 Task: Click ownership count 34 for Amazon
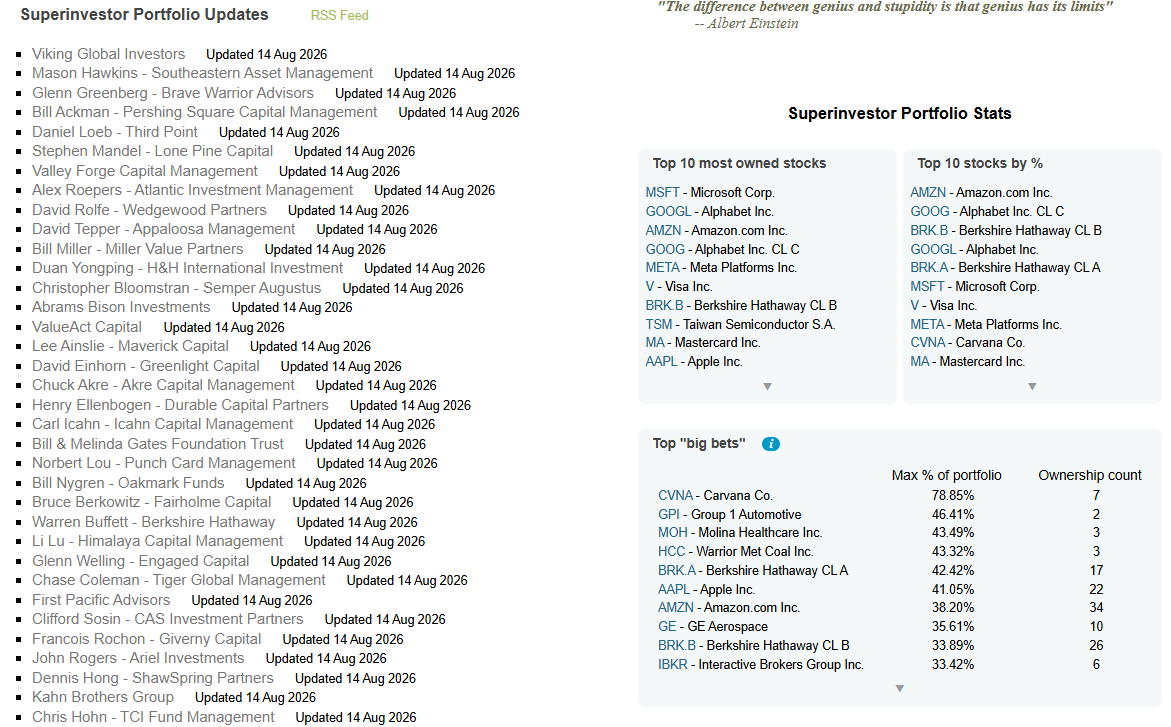coord(1096,607)
